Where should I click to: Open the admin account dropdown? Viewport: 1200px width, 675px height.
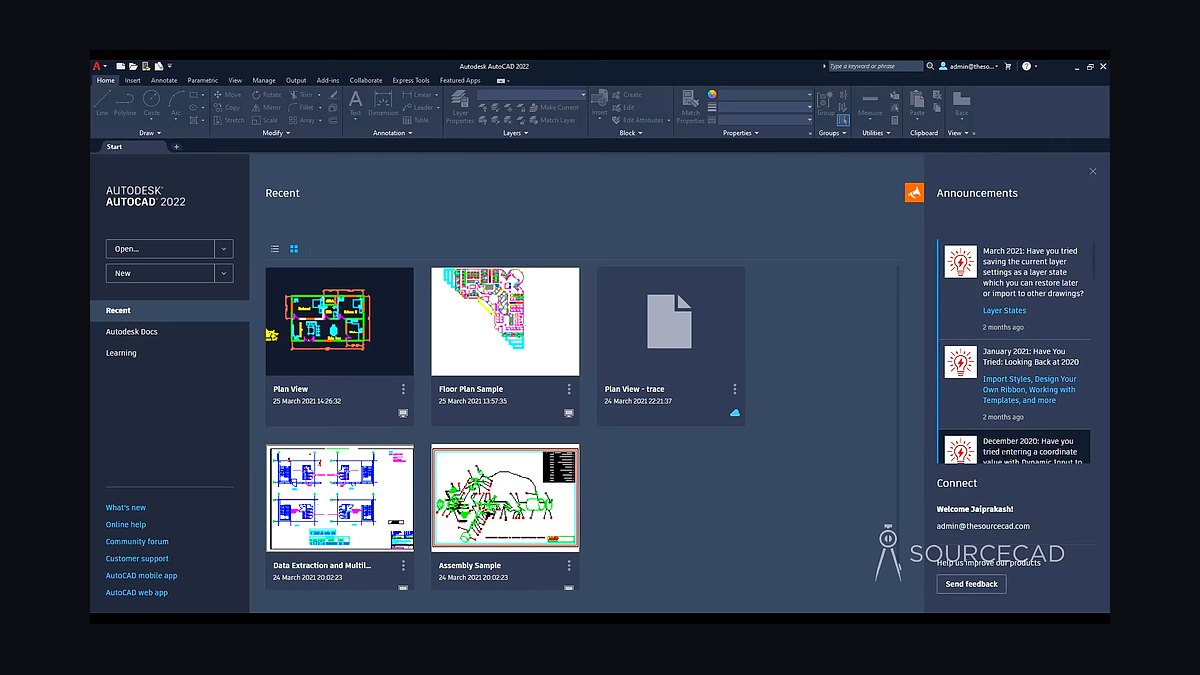pyautogui.click(x=969, y=66)
